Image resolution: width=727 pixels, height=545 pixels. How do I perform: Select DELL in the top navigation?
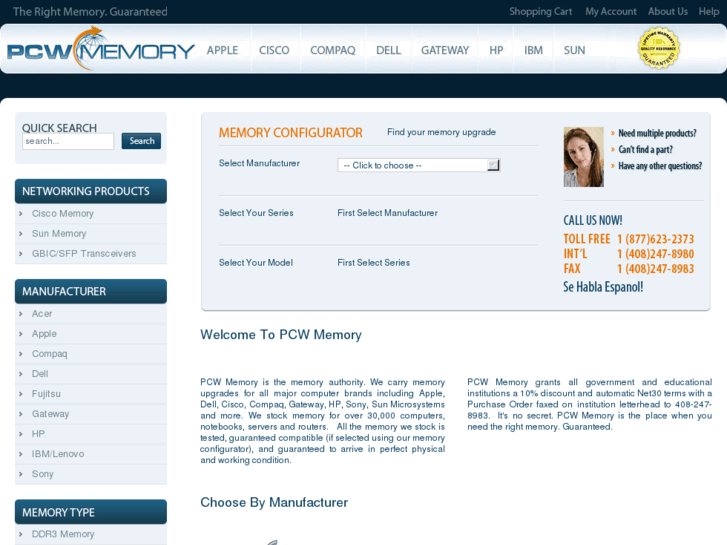tap(389, 50)
